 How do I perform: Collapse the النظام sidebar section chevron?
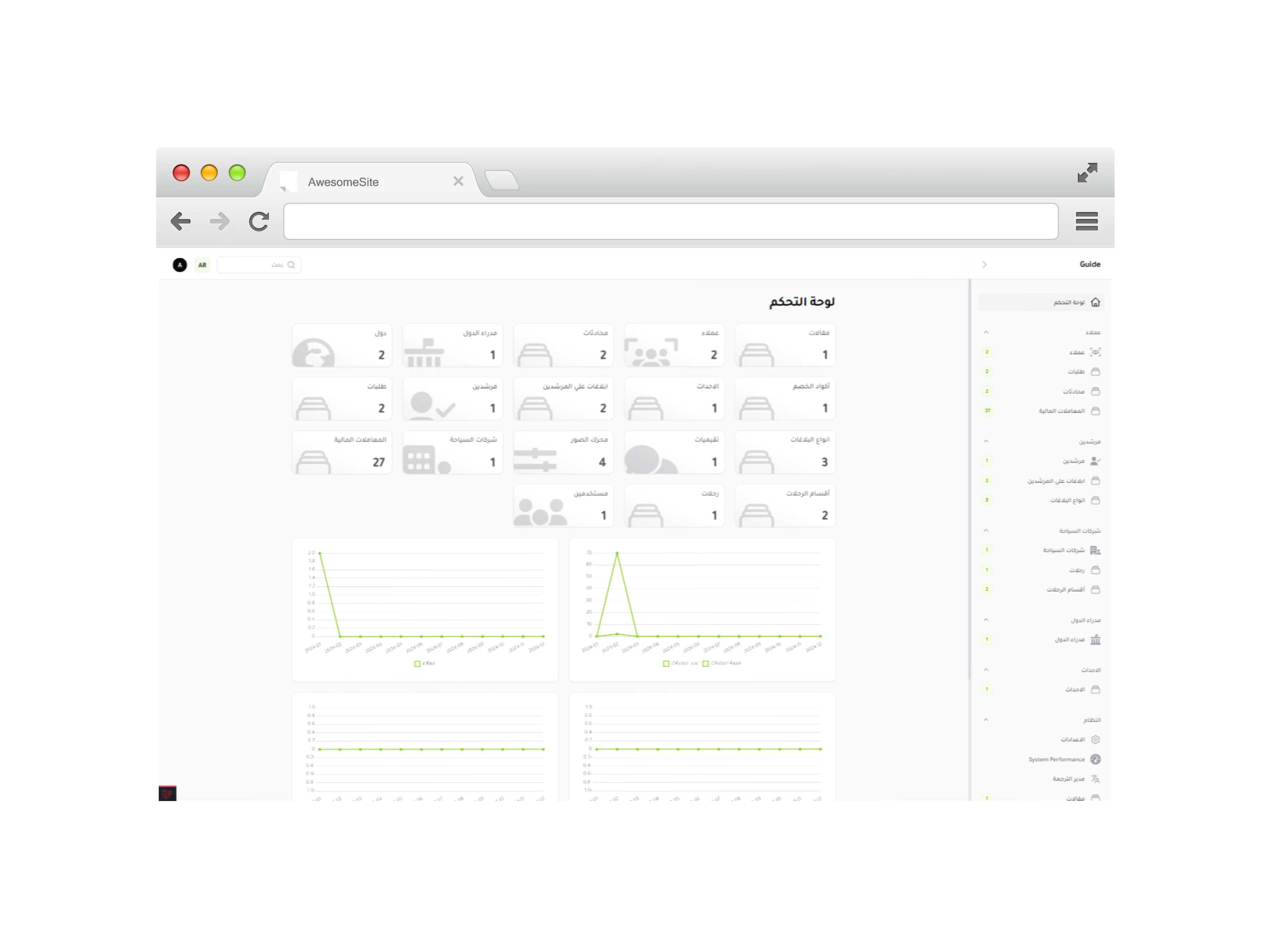pyautogui.click(x=986, y=719)
